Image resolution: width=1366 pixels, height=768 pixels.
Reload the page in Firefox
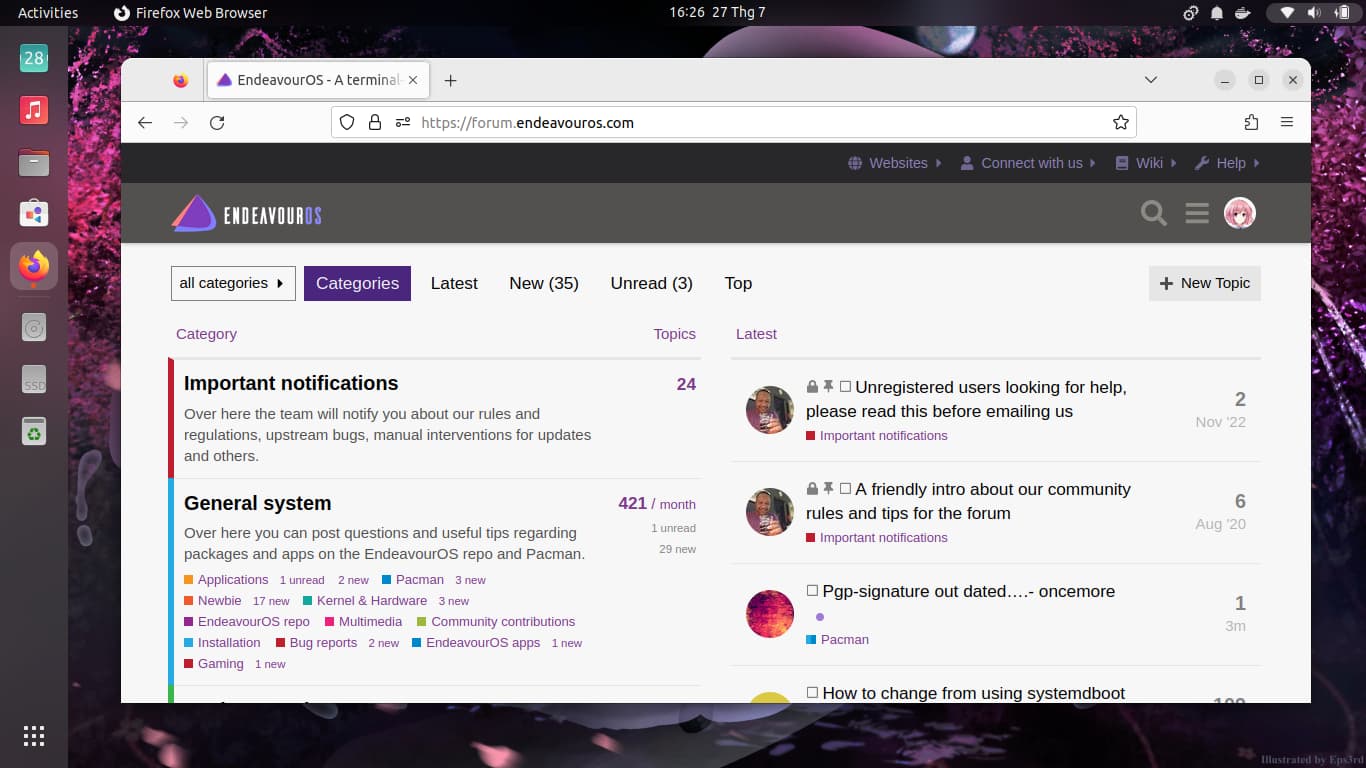click(217, 122)
